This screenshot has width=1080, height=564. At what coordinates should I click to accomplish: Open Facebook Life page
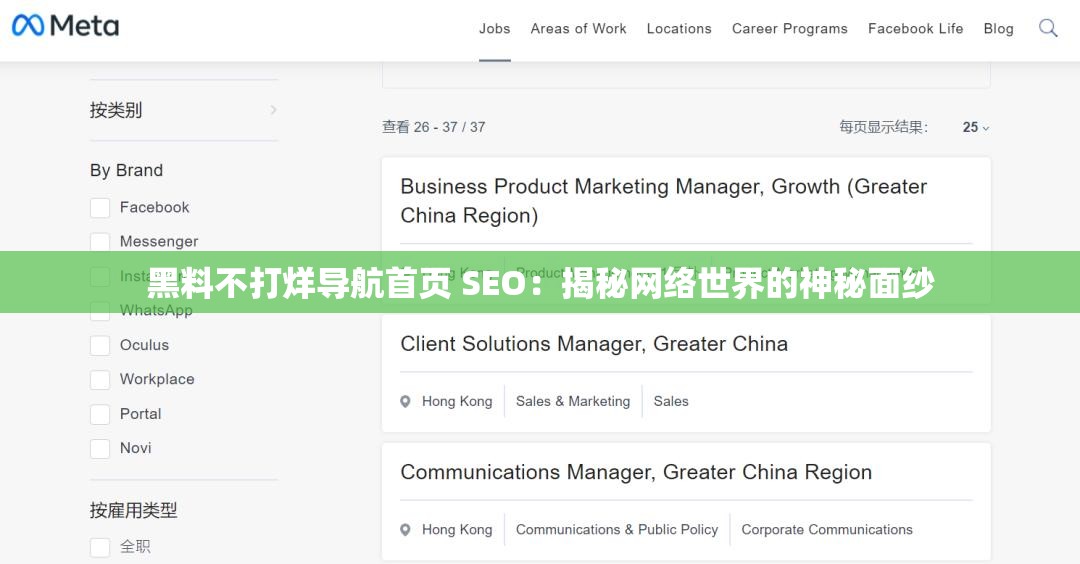click(915, 29)
